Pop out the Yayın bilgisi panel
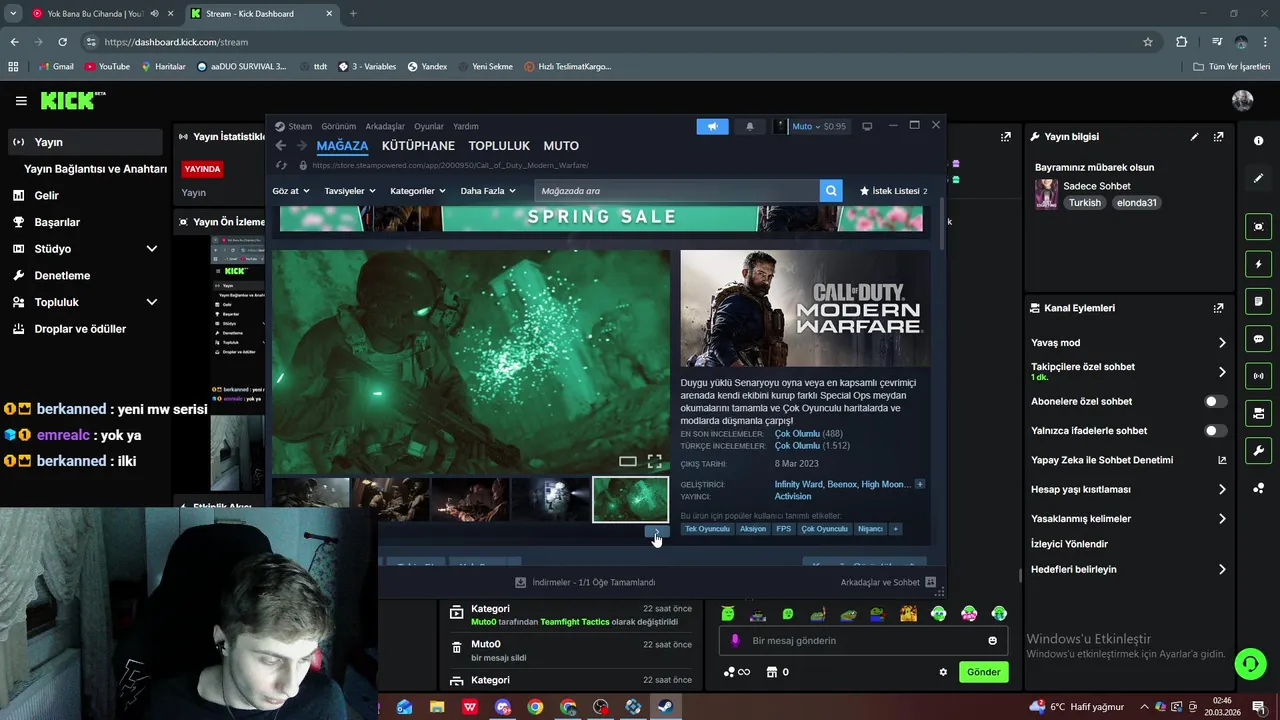Screen dimensions: 1280x720 pos(1218,137)
